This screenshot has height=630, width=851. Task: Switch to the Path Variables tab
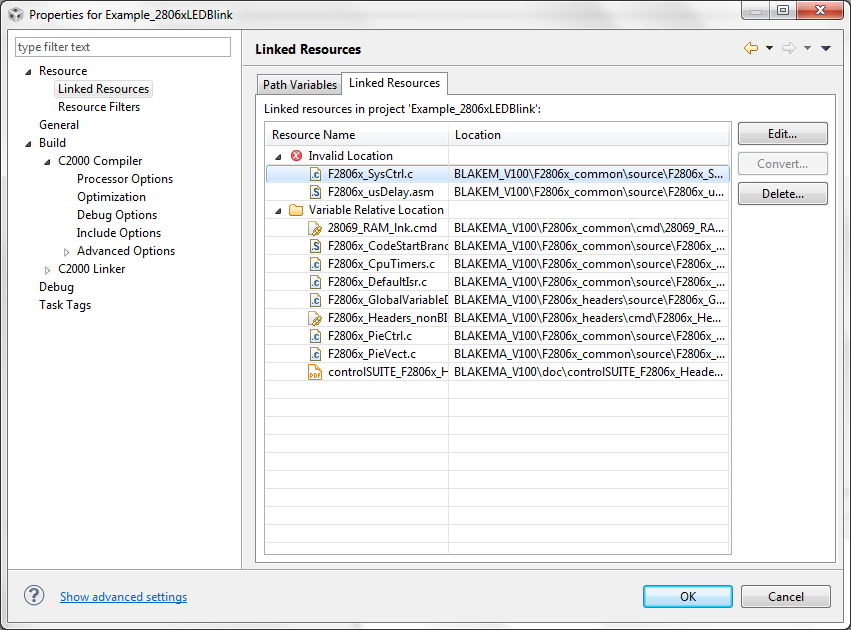(300, 85)
